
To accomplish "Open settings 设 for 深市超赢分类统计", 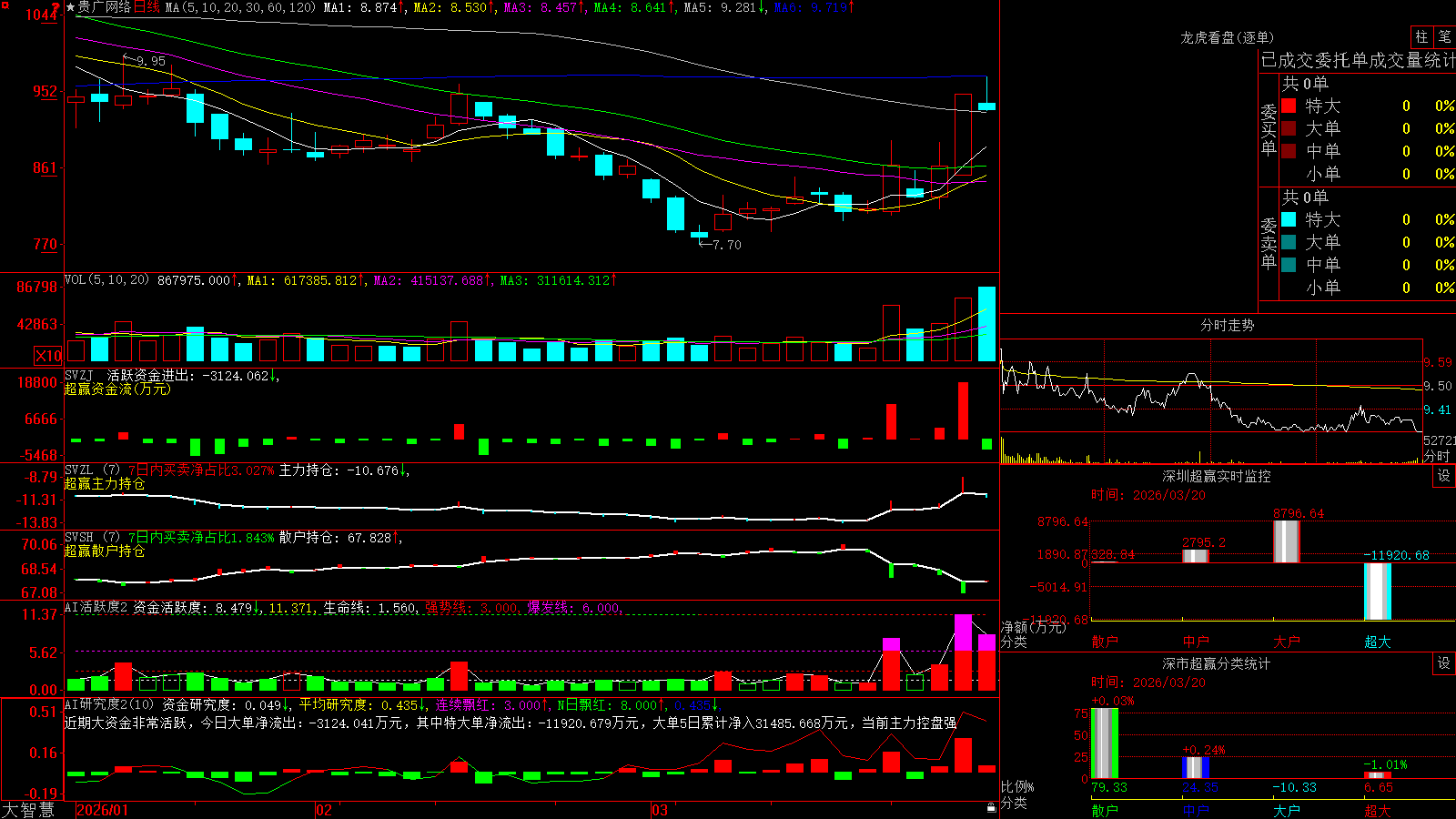I will 1444,663.
